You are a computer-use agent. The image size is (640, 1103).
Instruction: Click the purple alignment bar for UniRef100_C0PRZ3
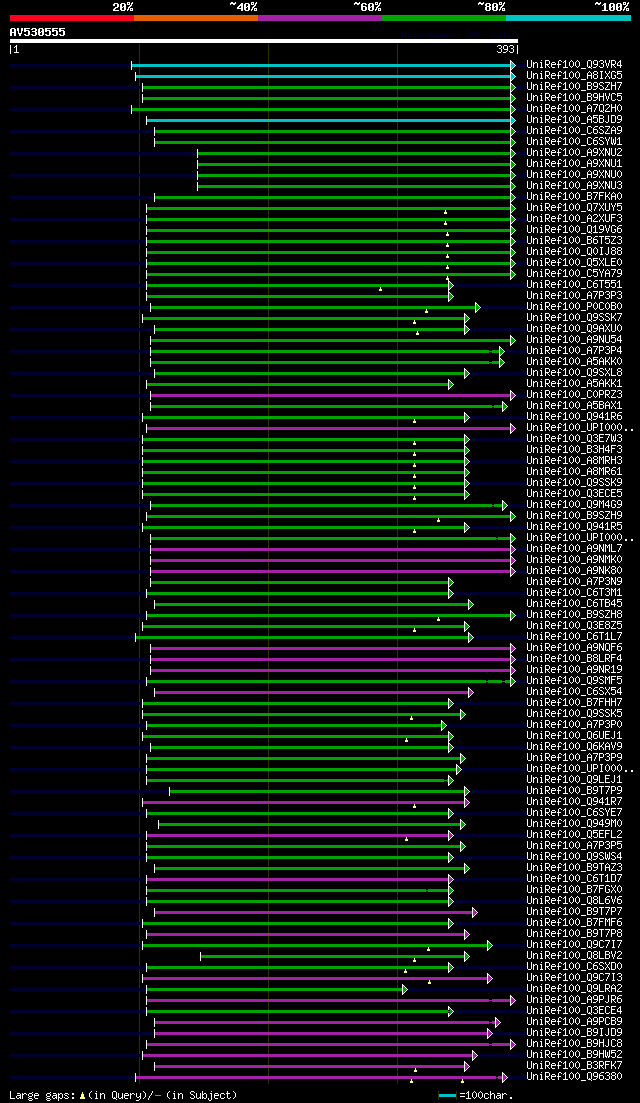click(x=331, y=395)
